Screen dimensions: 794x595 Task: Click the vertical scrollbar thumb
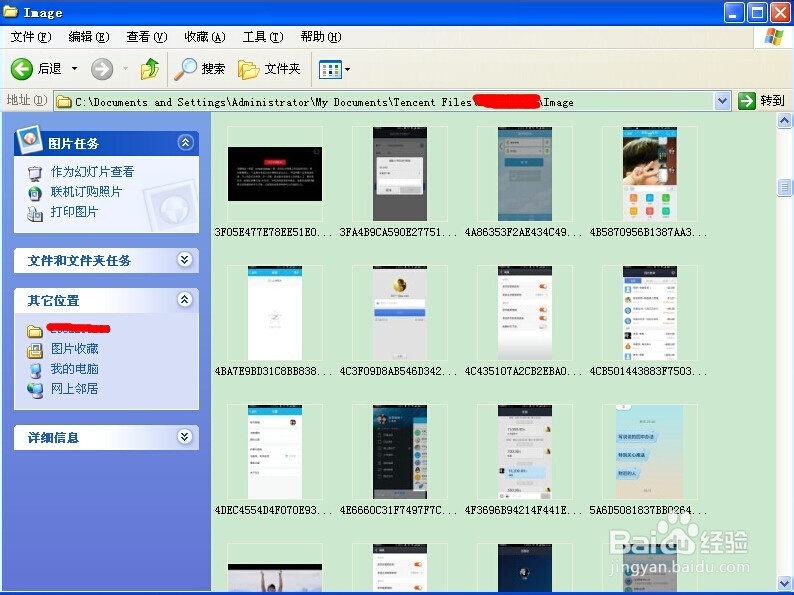click(x=784, y=187)
